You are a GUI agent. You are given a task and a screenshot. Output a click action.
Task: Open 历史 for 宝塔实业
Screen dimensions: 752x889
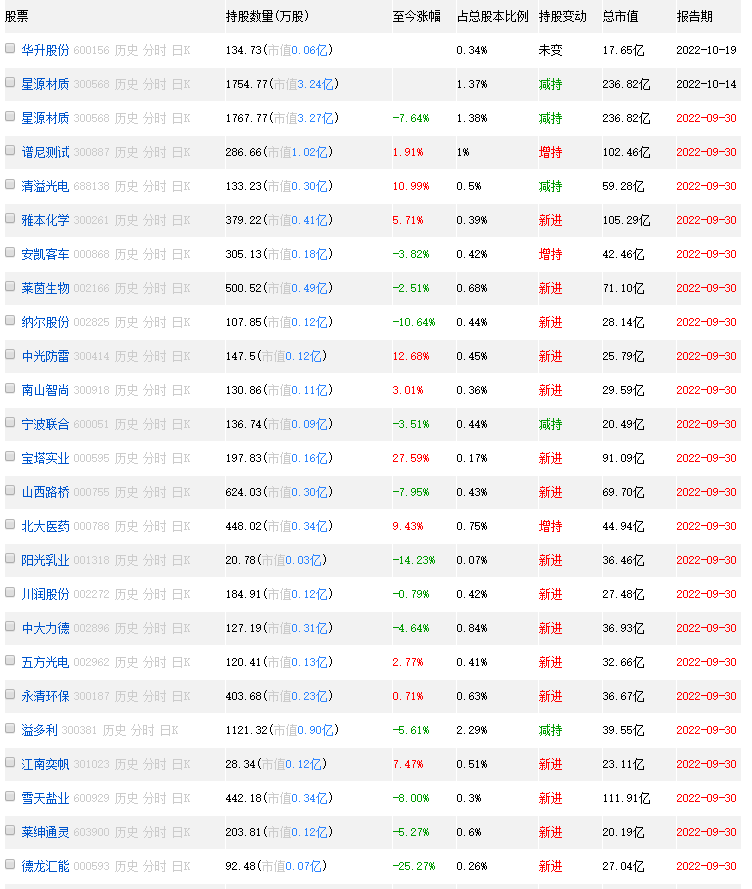126,459
